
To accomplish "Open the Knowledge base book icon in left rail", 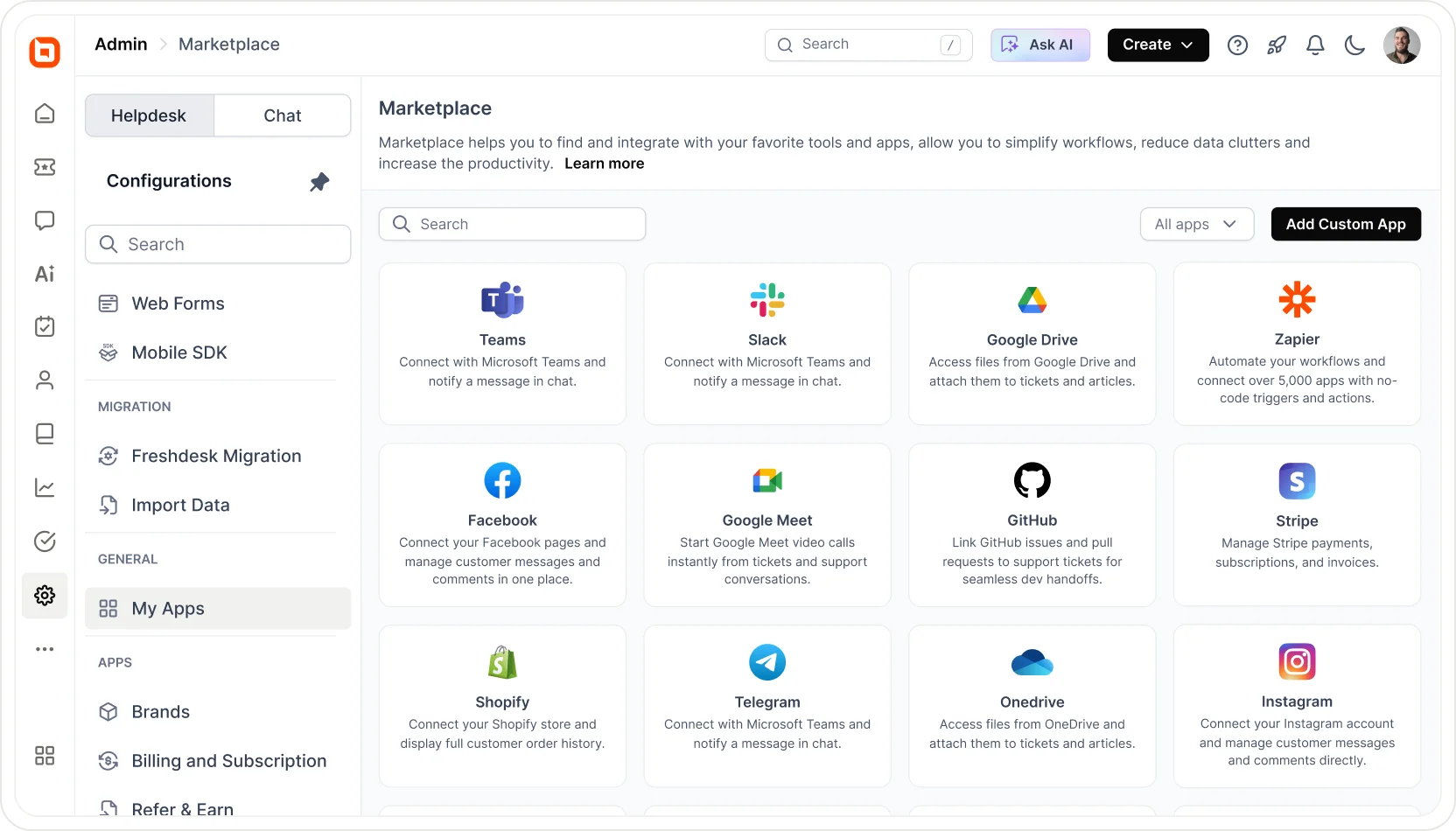I will tap(45, 434).
